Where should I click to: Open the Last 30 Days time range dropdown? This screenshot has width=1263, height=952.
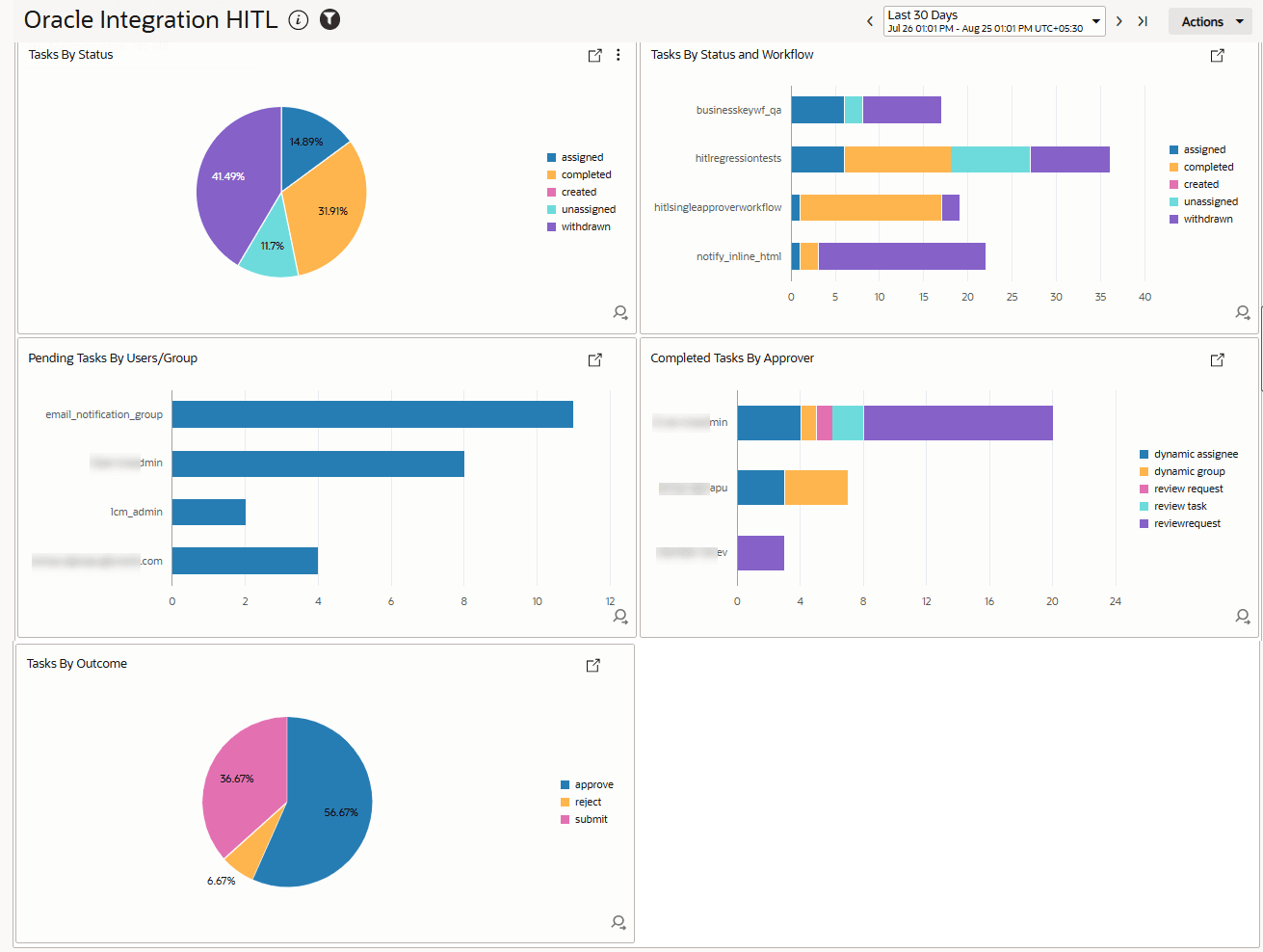pos(994,21)
